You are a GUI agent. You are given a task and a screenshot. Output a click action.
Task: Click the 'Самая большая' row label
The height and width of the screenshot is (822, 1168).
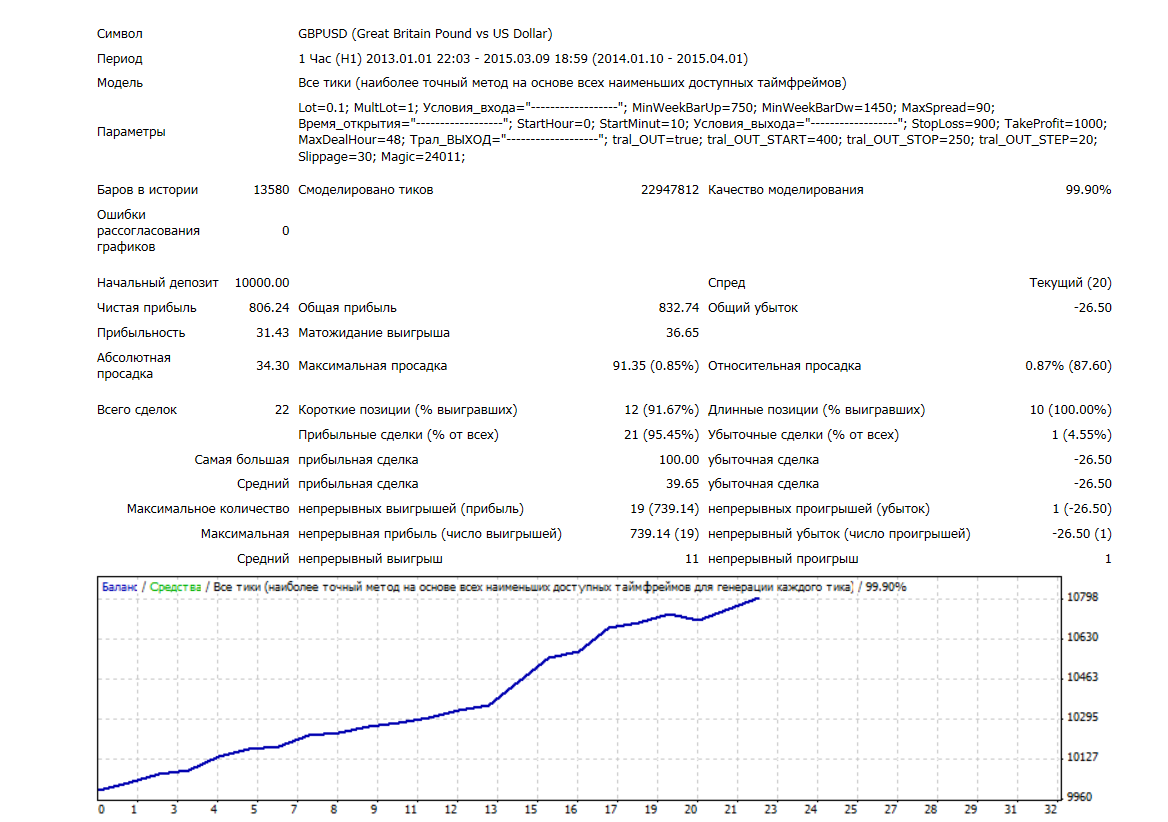tap(241, 460)
